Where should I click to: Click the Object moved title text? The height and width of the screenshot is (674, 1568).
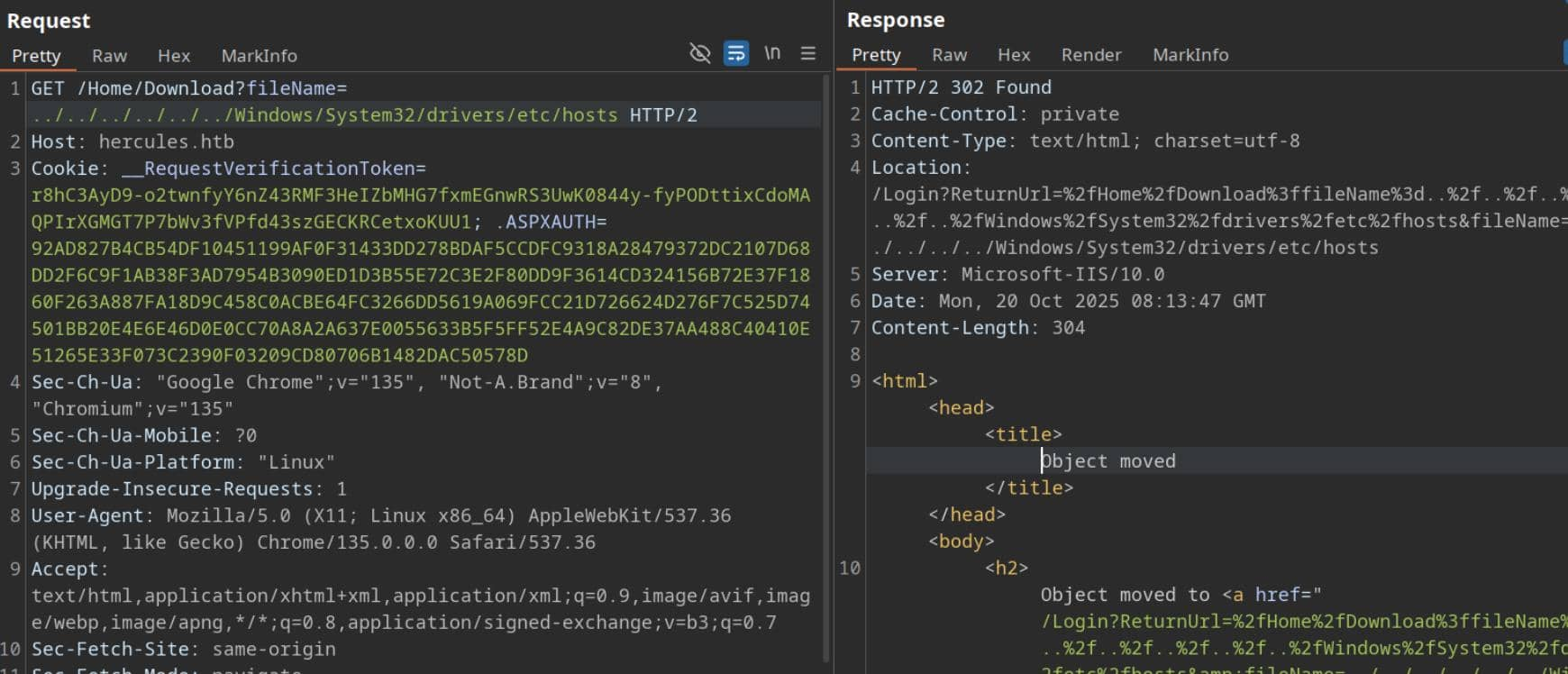tap(1108, 461)
